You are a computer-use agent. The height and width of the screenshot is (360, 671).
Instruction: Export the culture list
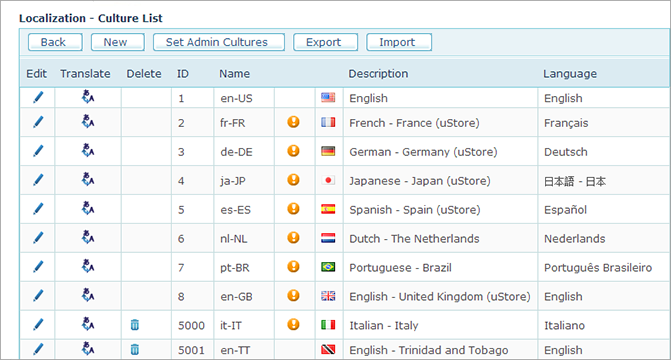point(325,42)
